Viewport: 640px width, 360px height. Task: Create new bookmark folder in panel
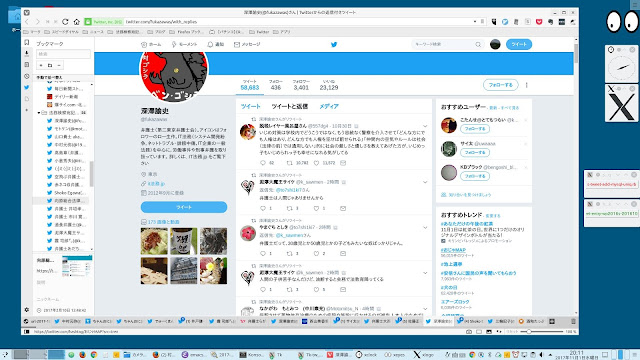coord(50,65)
